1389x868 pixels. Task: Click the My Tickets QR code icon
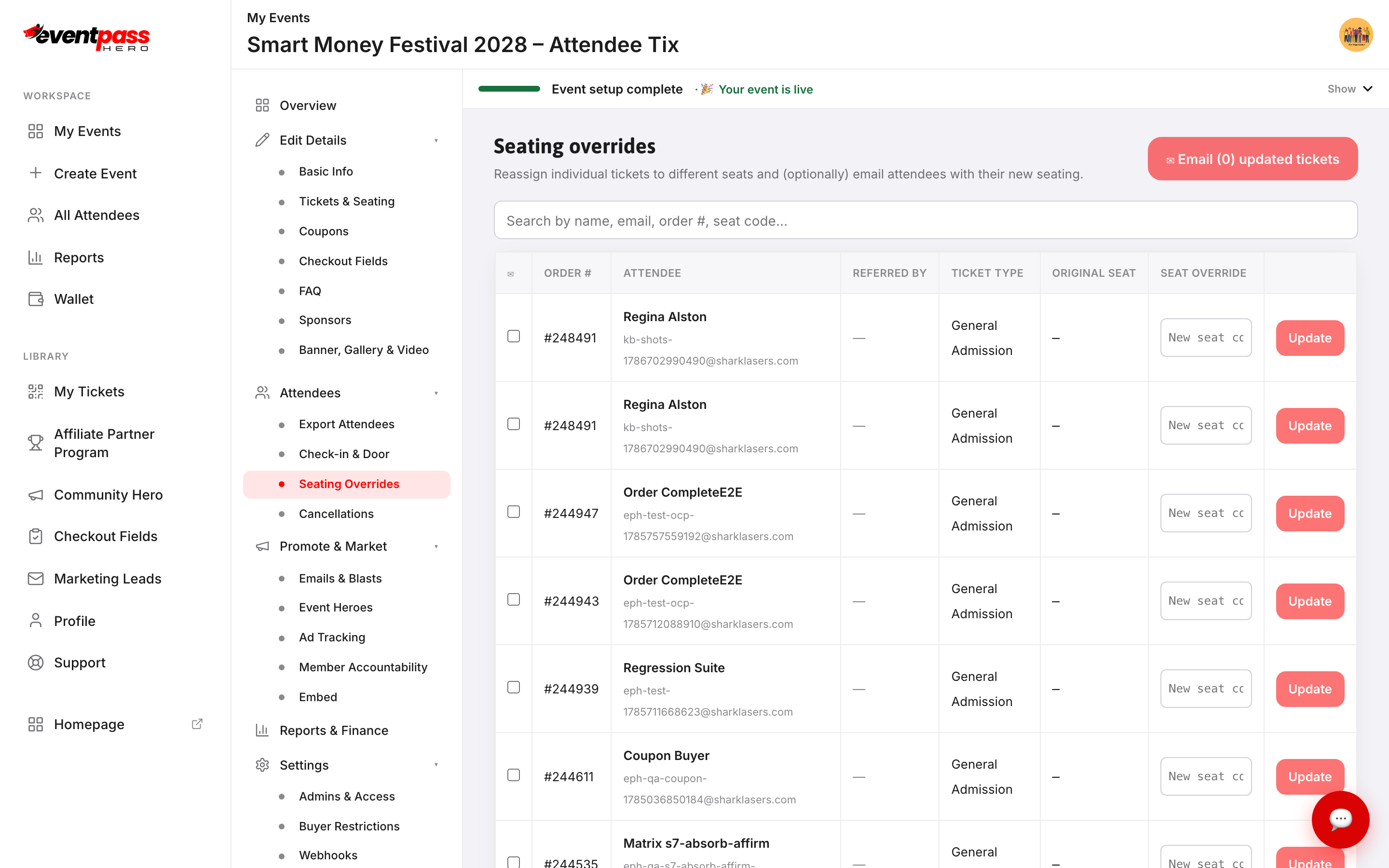pyautogui.click(x=36, y=392)
